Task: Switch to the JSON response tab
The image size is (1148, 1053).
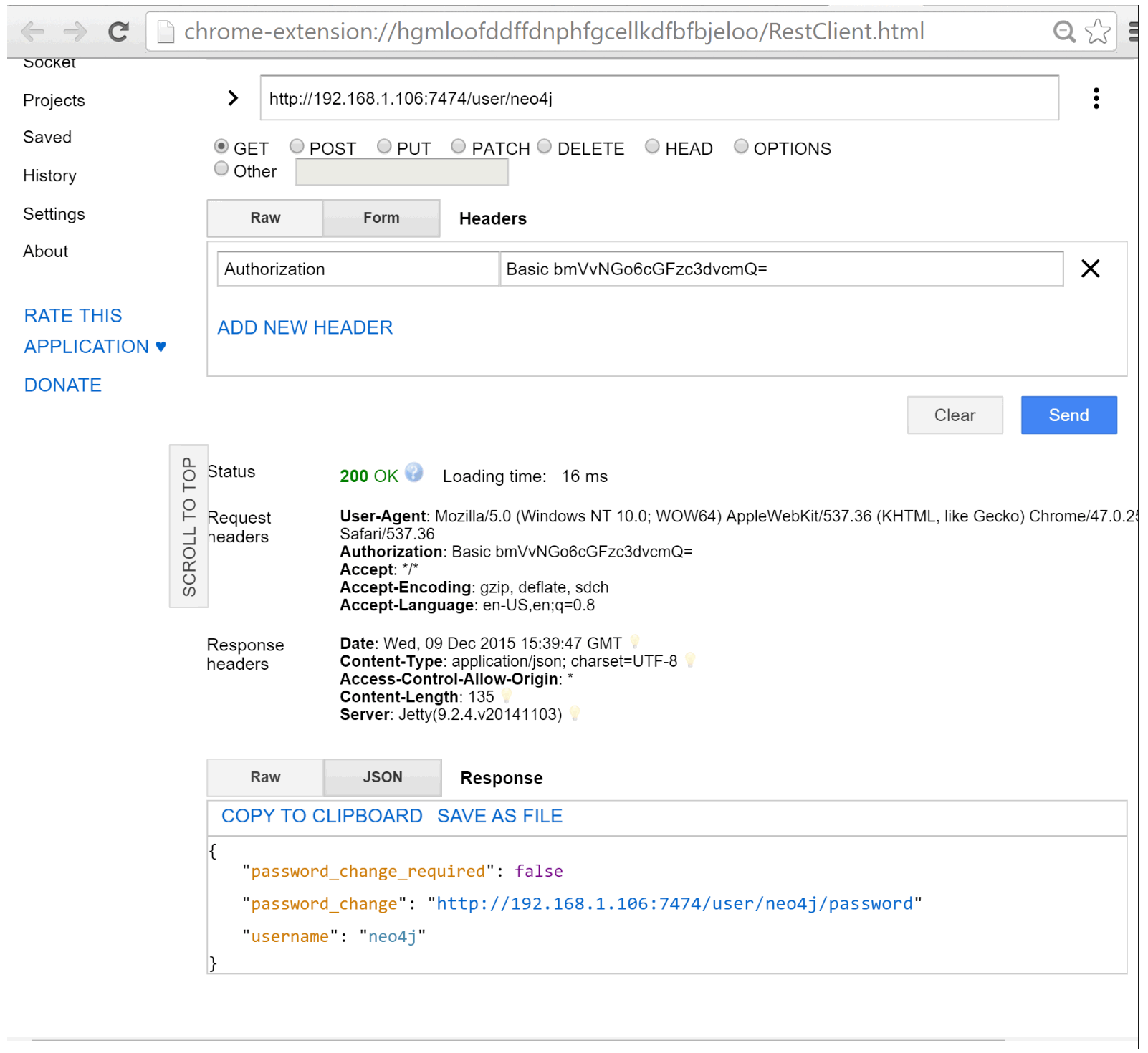Action: (x=383, y=777)
